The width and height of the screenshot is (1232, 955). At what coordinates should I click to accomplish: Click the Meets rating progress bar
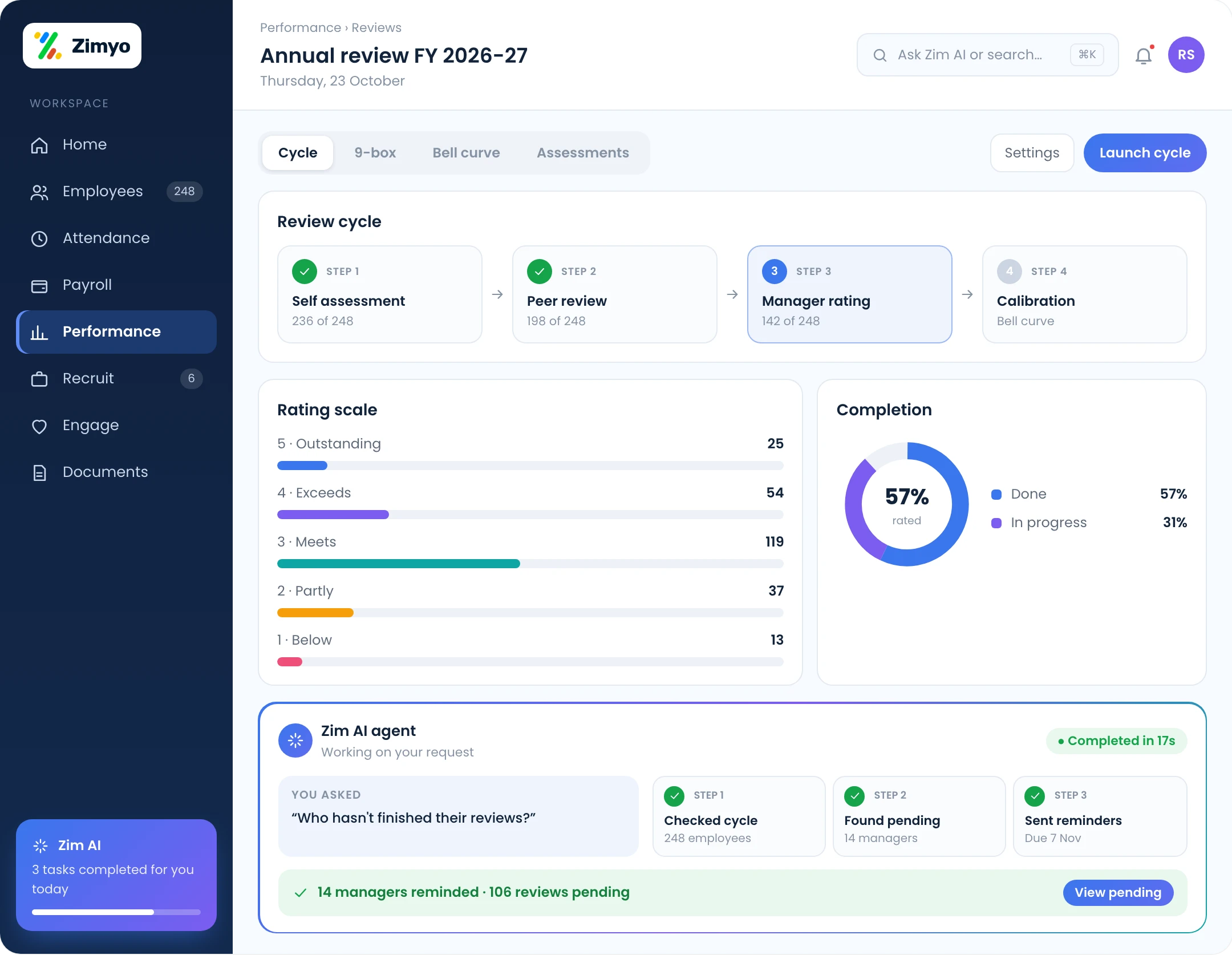[530, 564]
